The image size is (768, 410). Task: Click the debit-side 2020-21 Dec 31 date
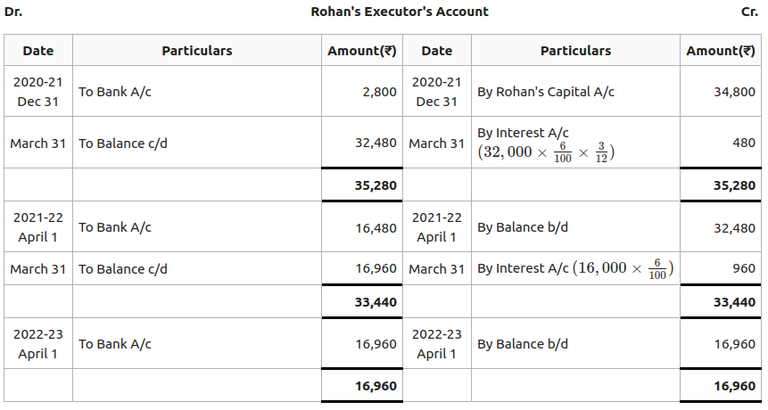(38, 92)
